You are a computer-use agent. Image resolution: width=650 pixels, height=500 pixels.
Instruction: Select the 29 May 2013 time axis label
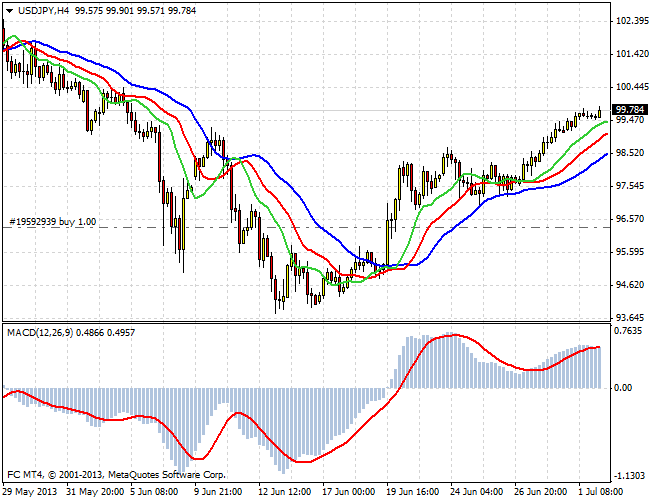(x=29, y=492)
